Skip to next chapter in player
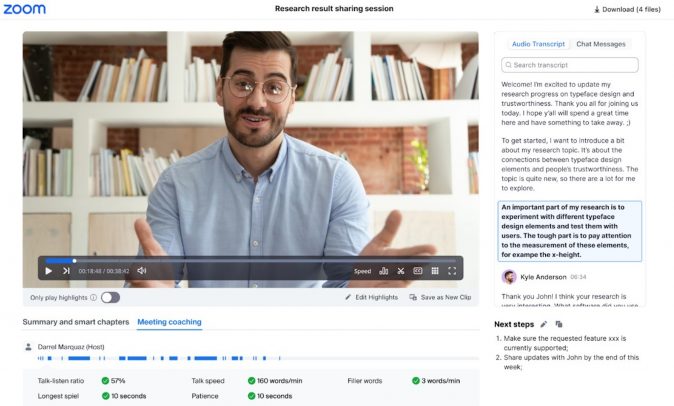This screenshot has height=406, width=674. click(x=66, y=271)
